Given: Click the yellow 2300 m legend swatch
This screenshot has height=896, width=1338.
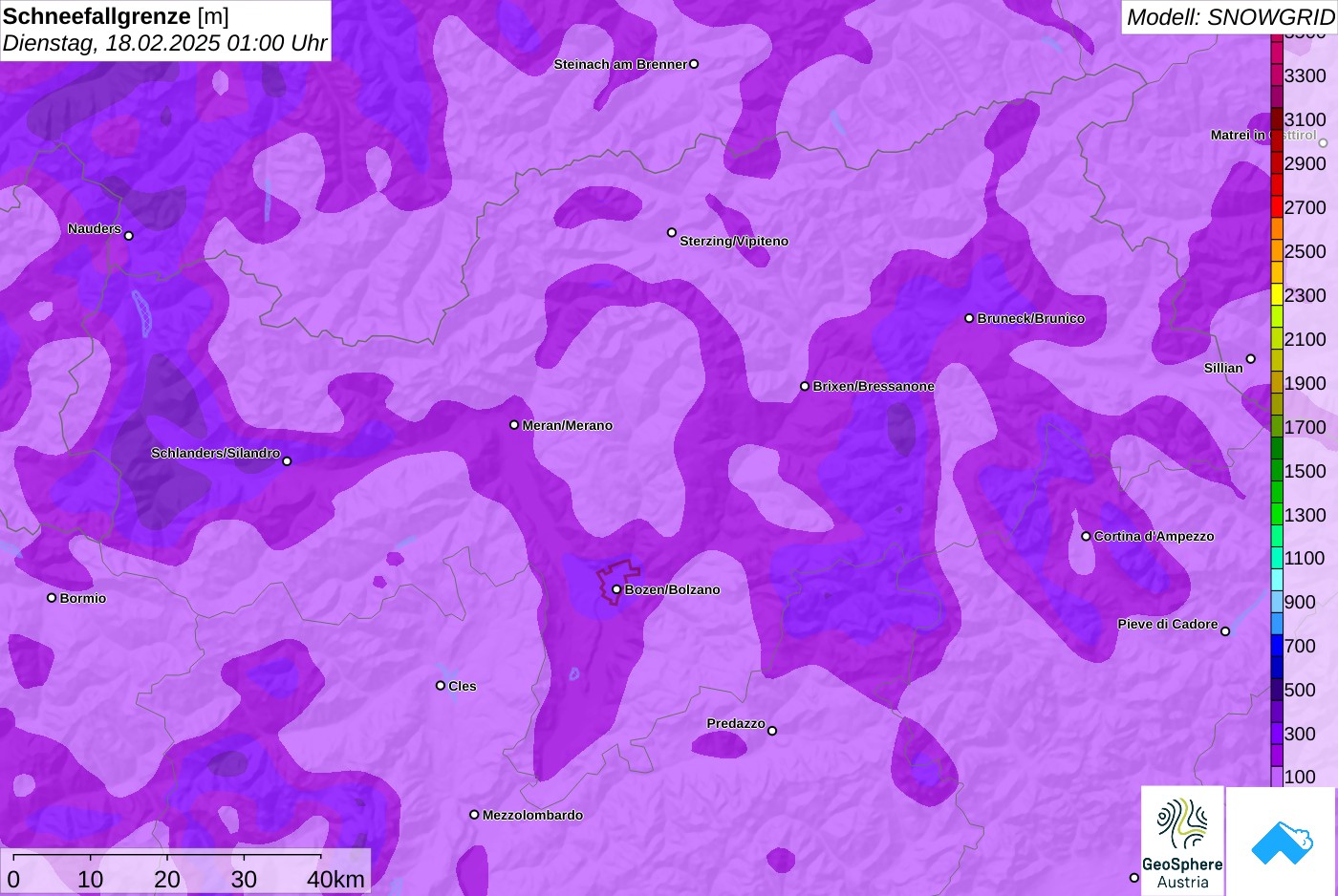Looking at the screenshot, I should pos(1277,295).
